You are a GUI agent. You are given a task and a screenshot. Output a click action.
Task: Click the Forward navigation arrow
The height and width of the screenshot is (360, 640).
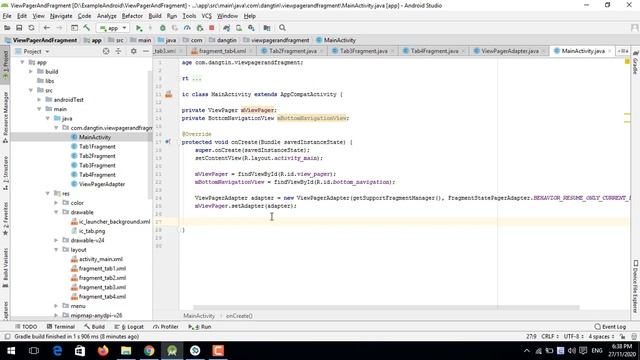tap(60, 28)
